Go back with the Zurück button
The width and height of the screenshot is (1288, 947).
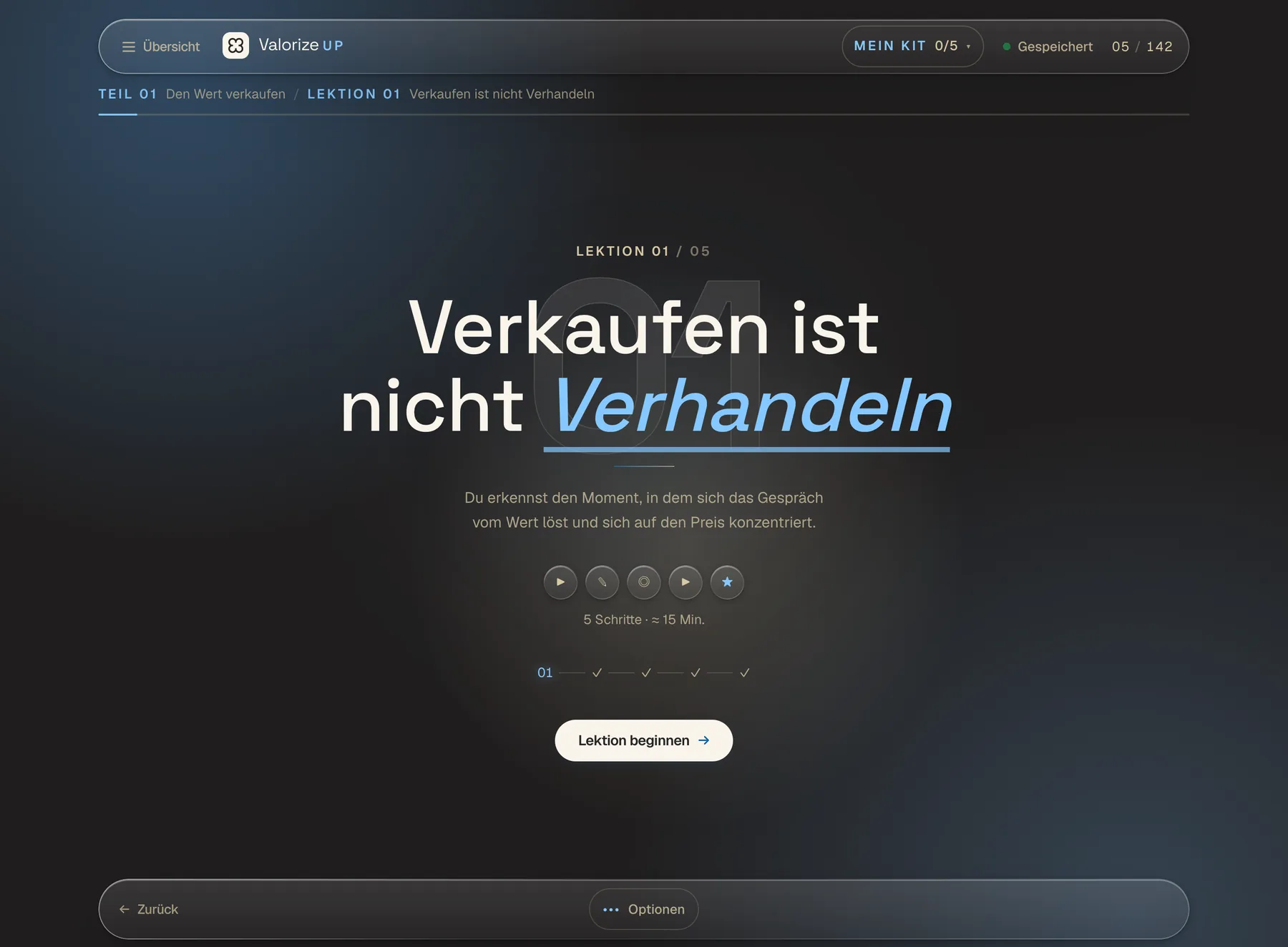click(x=149, y=909)
